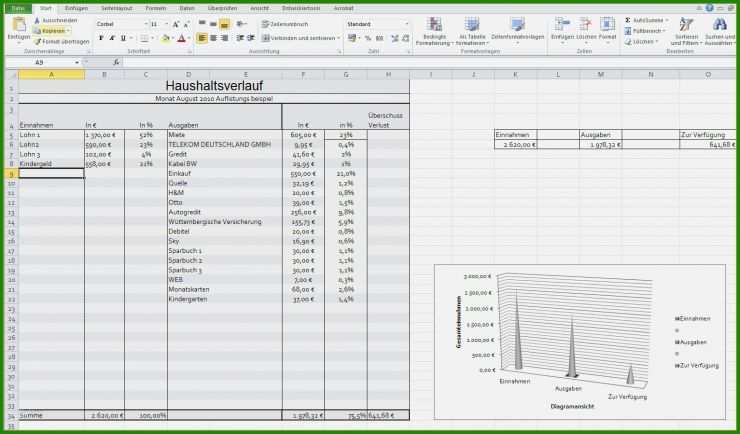Activate the Format übertragen paintbrush

pos(61,42)
